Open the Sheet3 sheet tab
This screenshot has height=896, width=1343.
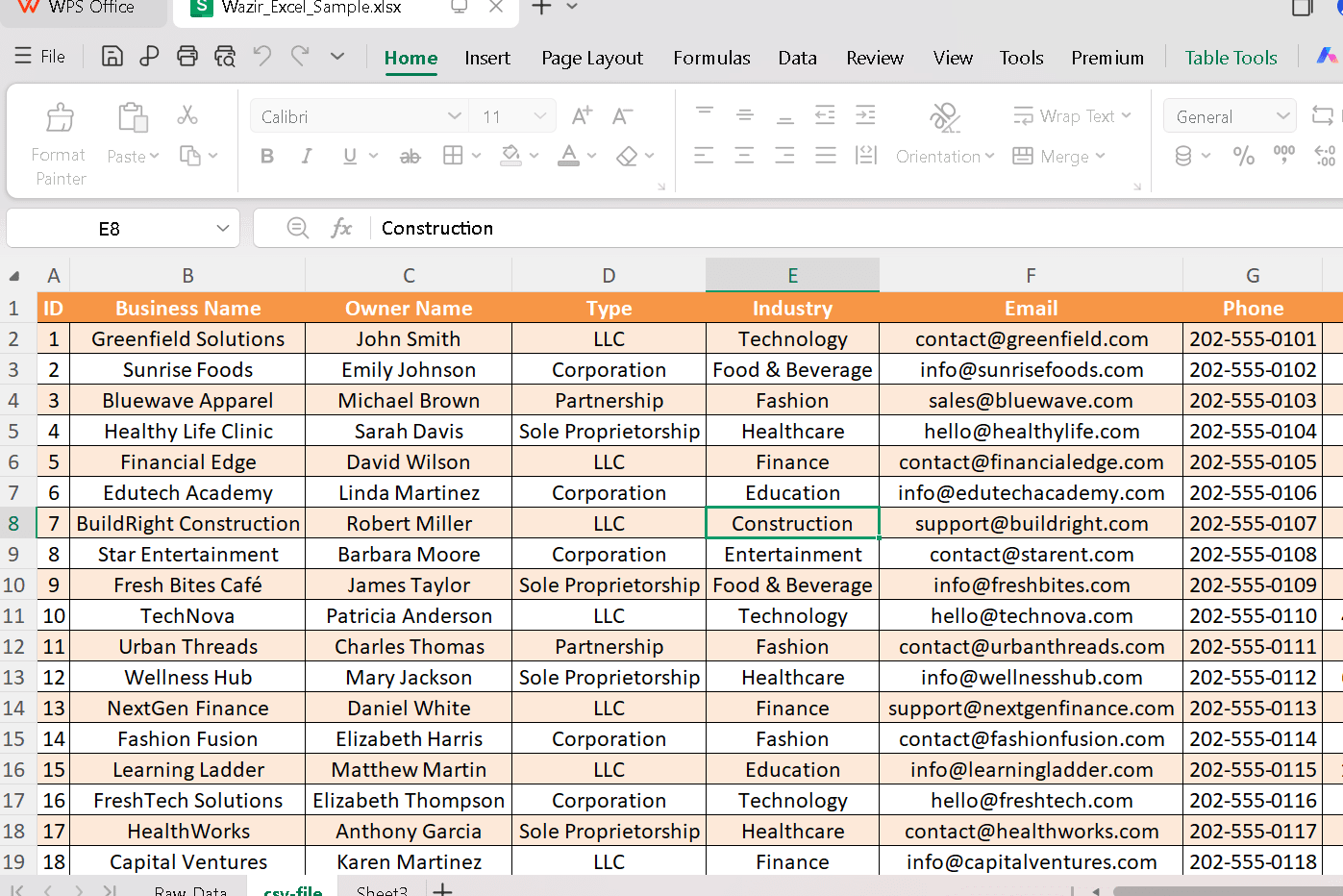coord(382,890)
